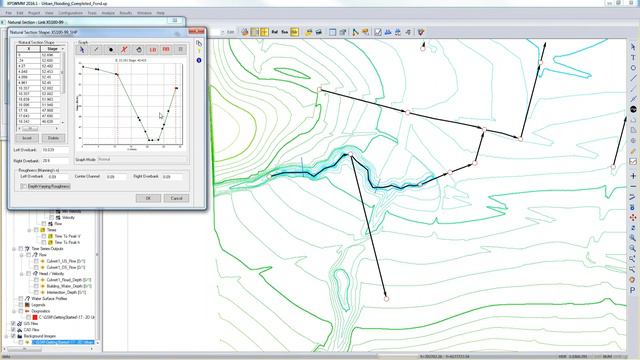Select the diagonal link tool in right toolbar
Image resolution: width=640 pixels, height=360 pixels.
point(633,78)
